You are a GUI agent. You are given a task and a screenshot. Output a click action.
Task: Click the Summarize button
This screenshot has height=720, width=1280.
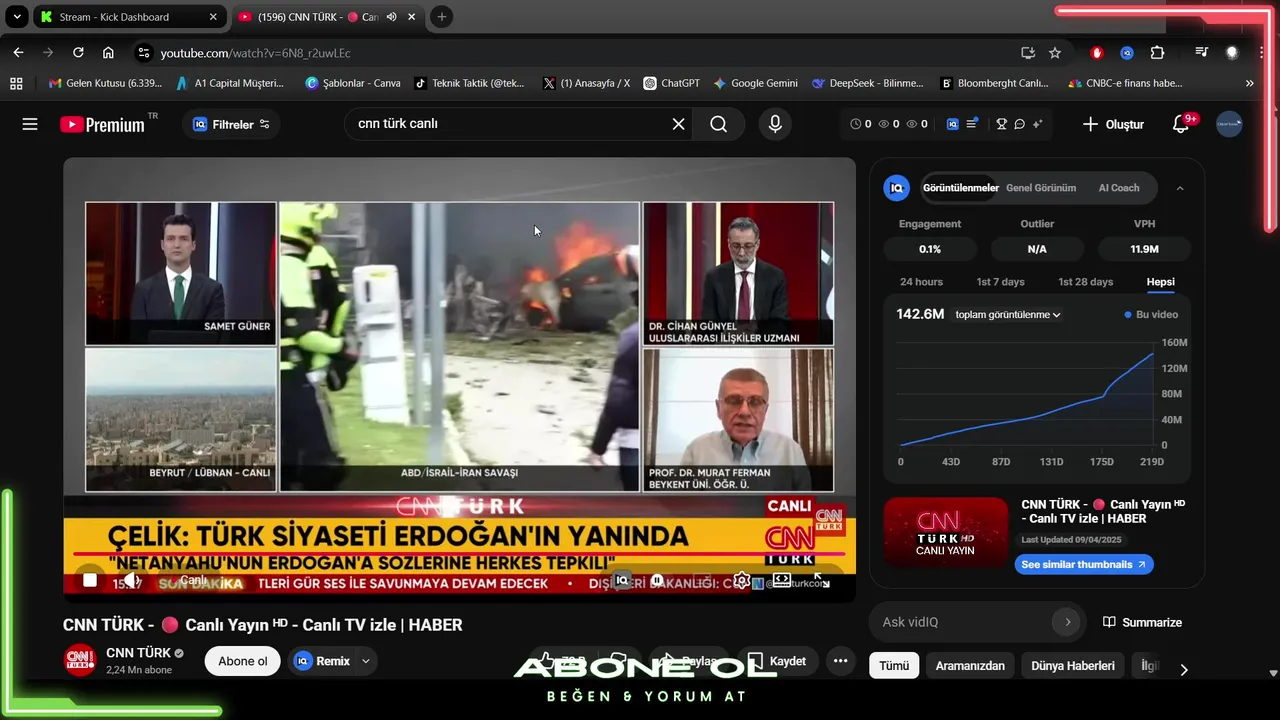pos(1142,622)
